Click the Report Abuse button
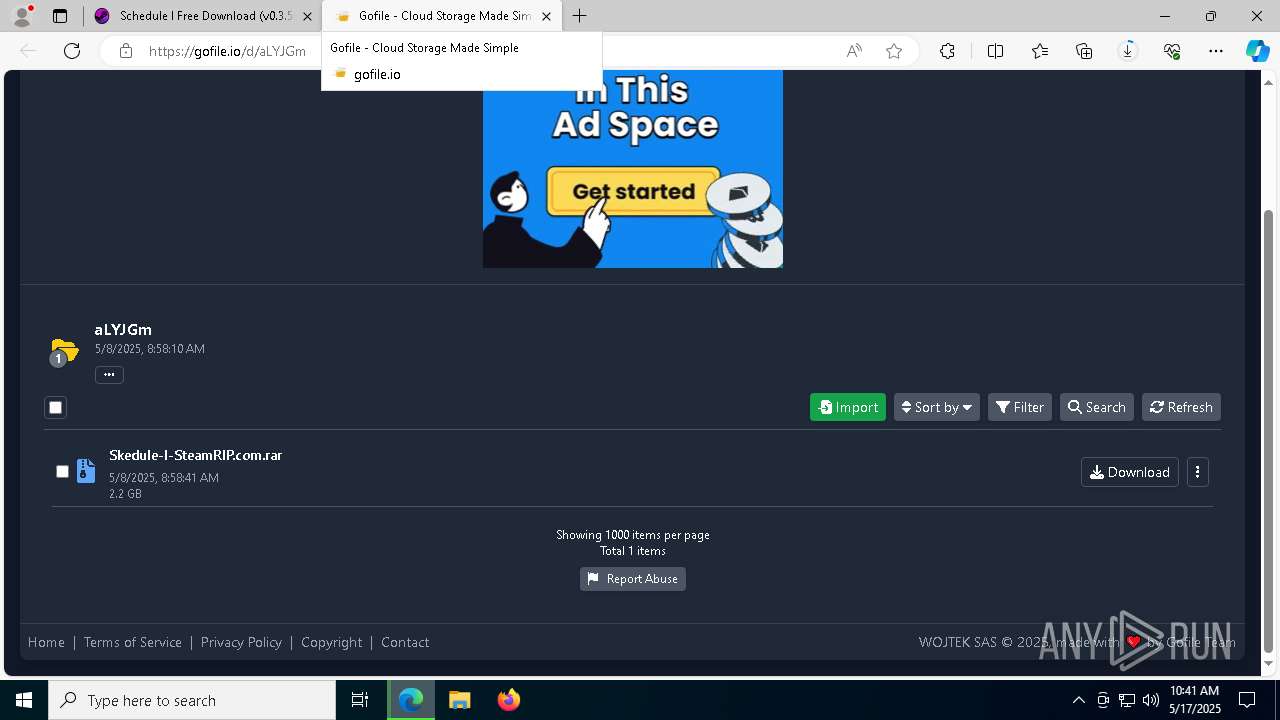Viewport: 1280px width, 720px height. click(633, 579)
